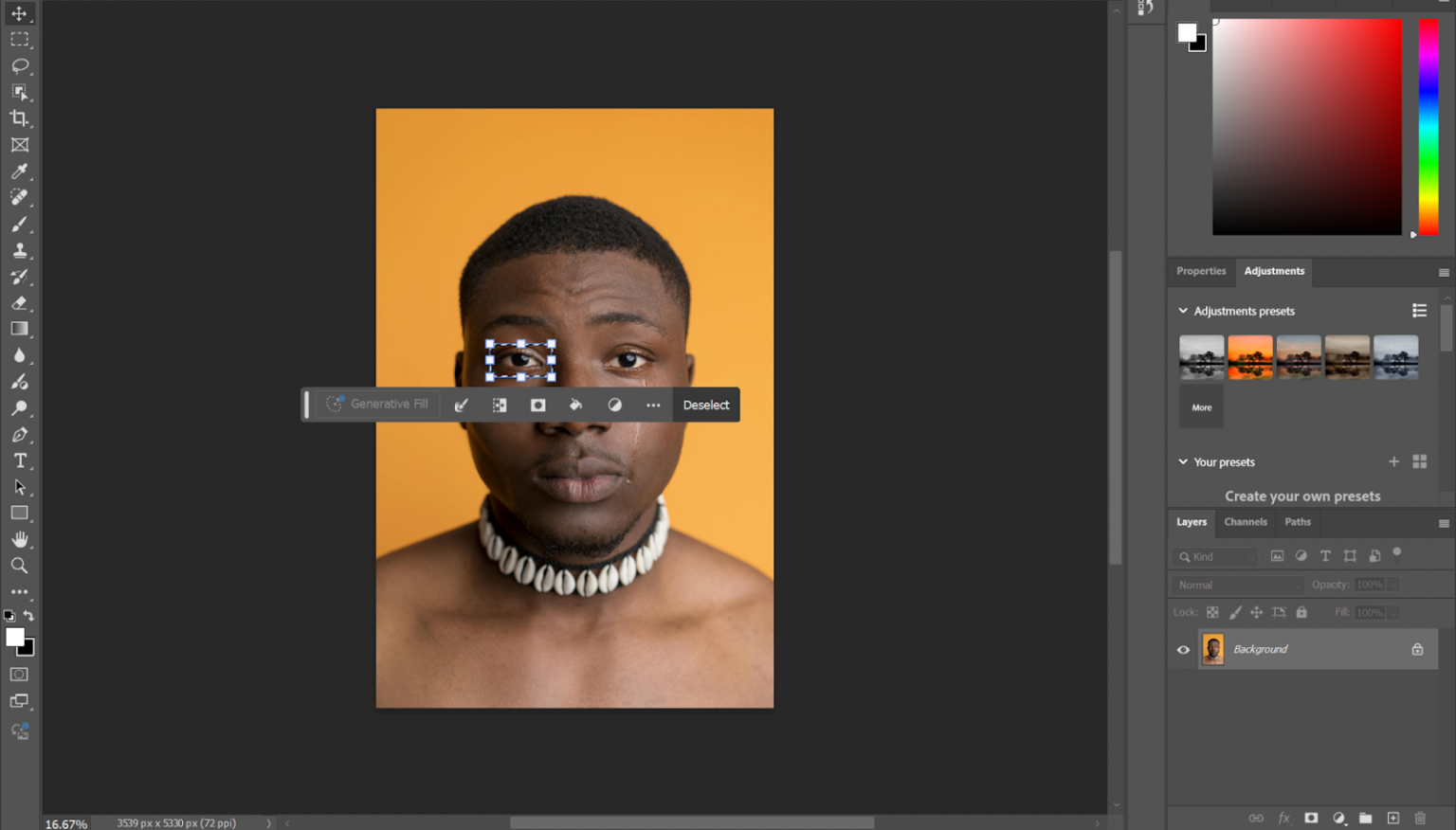This screenshot has height=830, width=1456.
Task: Select the Brush tool
Action: tap(19, 224)
